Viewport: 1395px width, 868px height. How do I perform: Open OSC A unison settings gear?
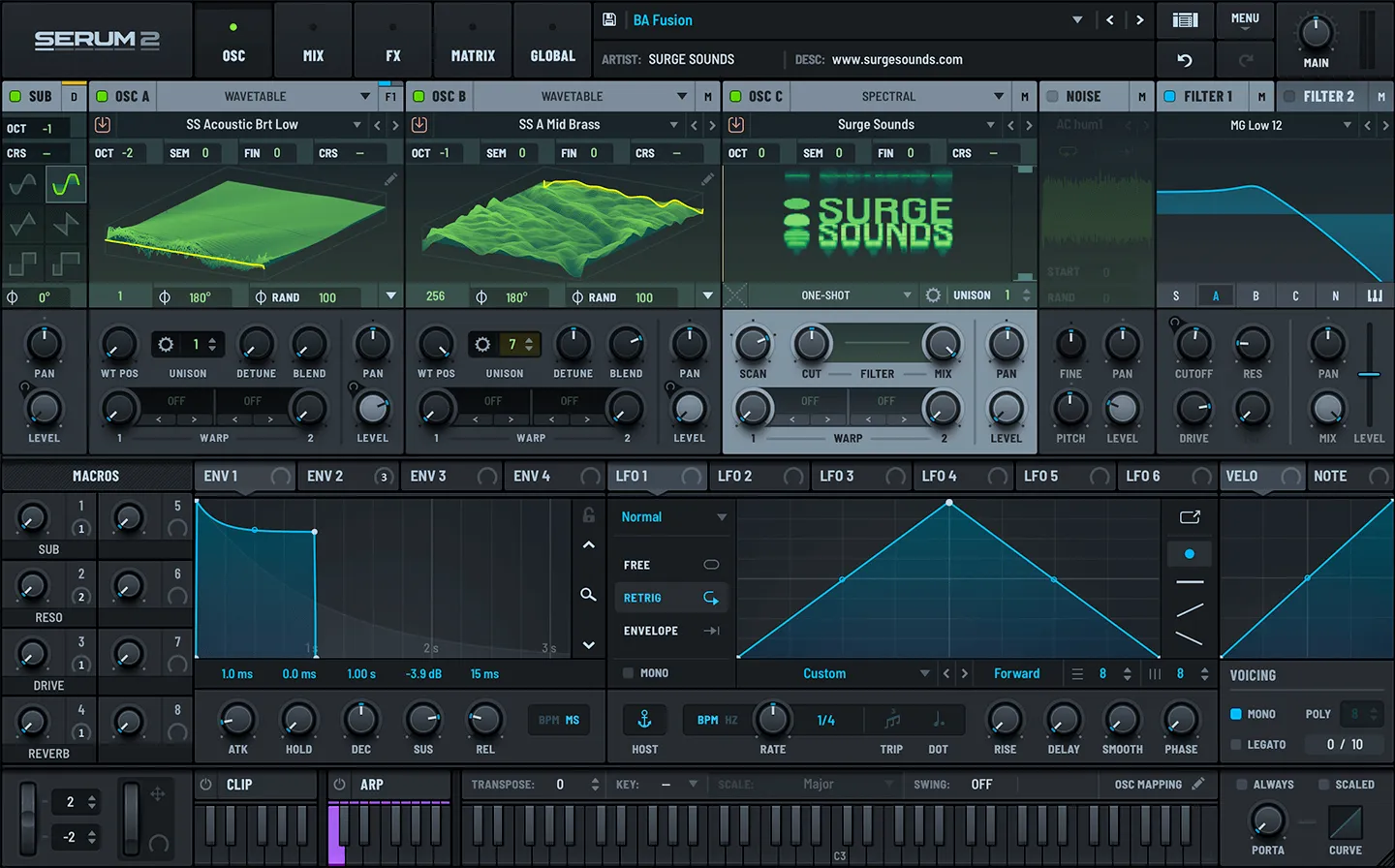166,344
